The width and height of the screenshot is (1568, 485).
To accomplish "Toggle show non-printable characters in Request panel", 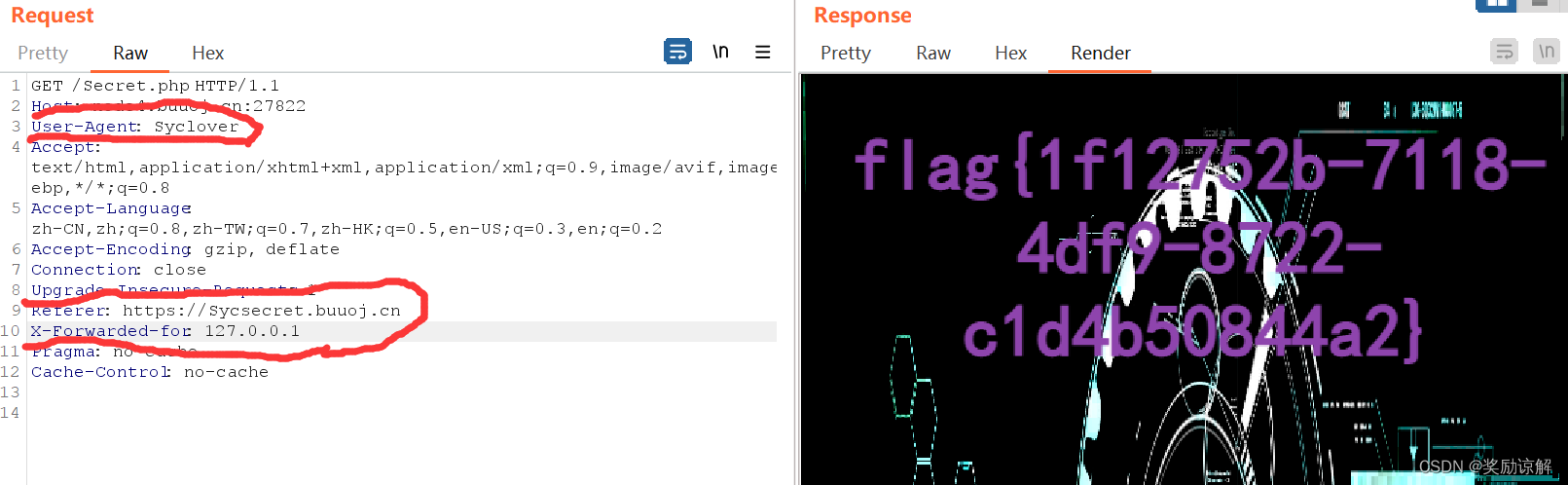I will point(720,51).
